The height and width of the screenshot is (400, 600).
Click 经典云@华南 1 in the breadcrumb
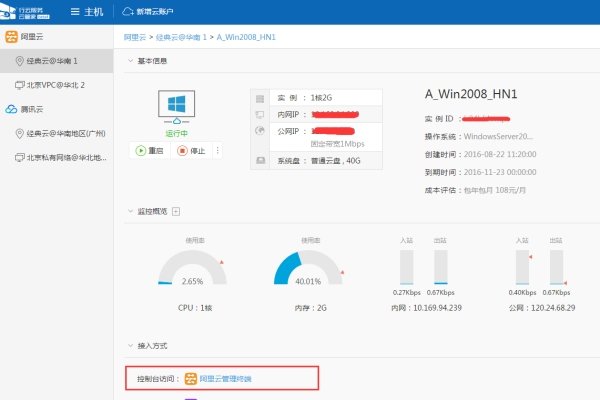[181, 37]
